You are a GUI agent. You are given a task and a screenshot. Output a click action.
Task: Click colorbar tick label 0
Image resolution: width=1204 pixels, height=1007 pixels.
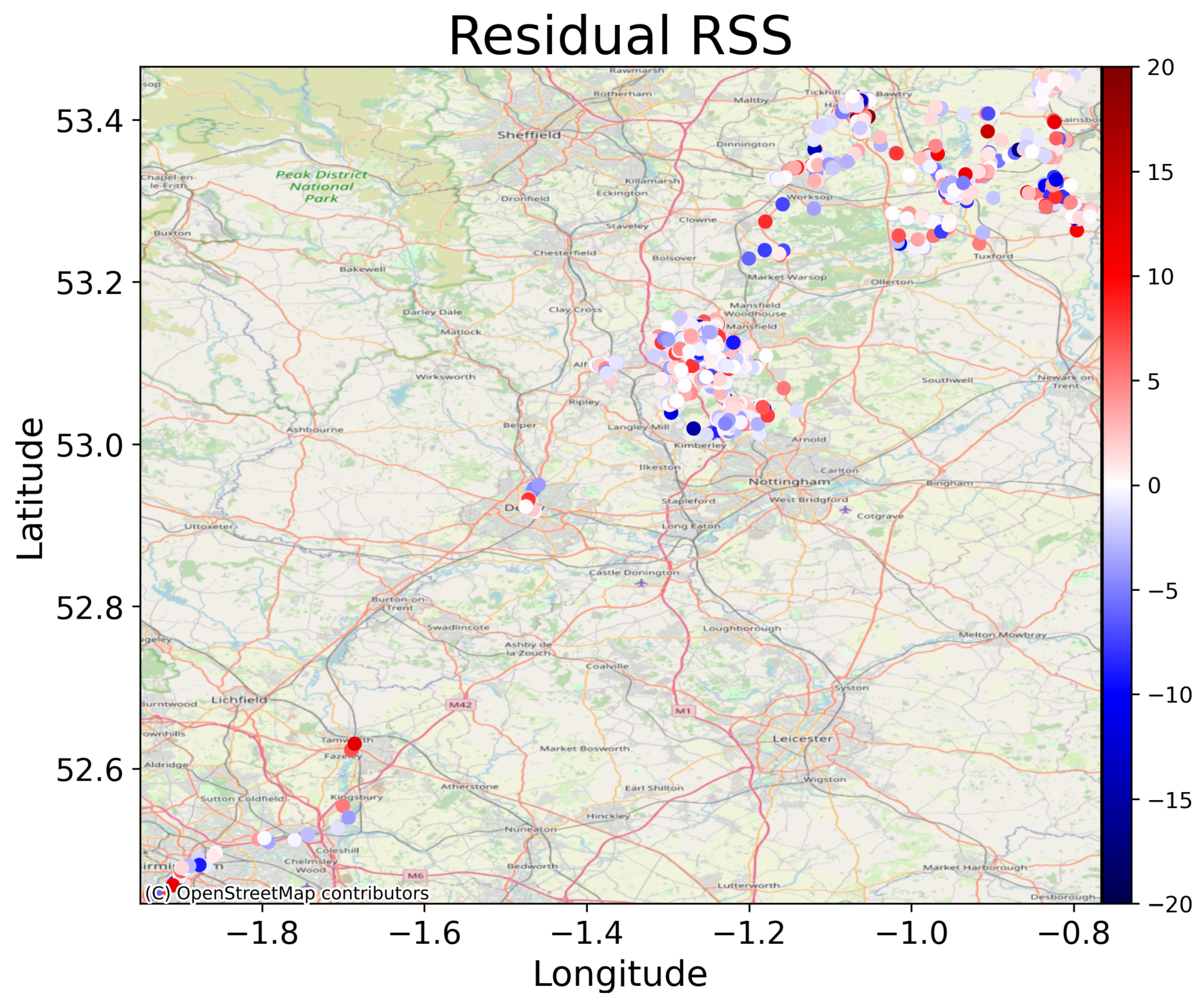coord(1154,486)
